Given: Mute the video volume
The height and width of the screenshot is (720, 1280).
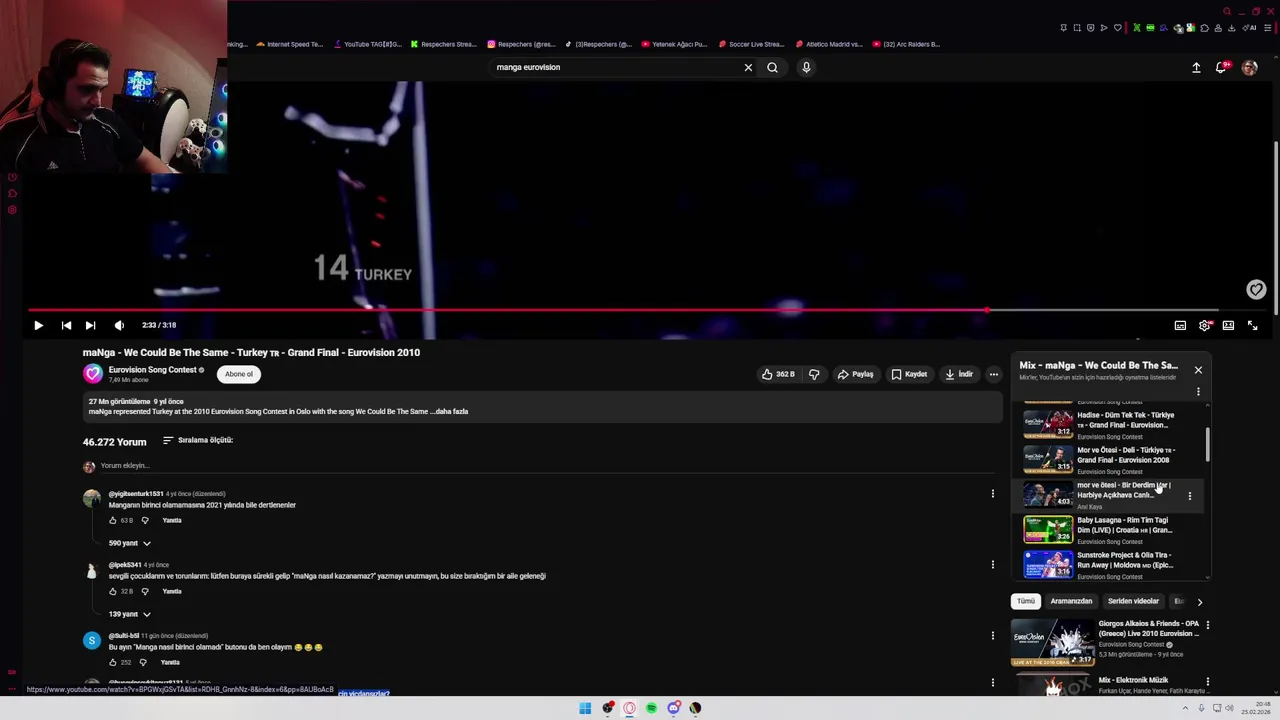Looking at the screenshot, I should pos(119,325).
